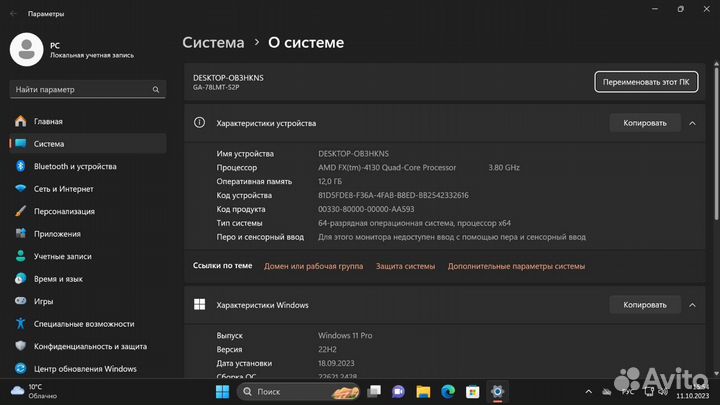The height and width of the screenshot is (405, 720).
Task: Open Специальные возможности settings
Action: click(x=84, y=324)
